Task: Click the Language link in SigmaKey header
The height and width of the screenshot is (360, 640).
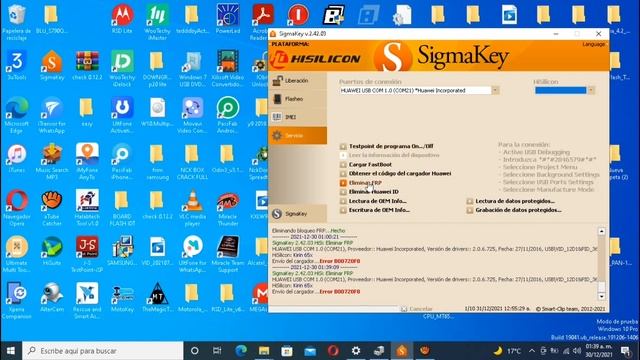Action: pos(593,44)
